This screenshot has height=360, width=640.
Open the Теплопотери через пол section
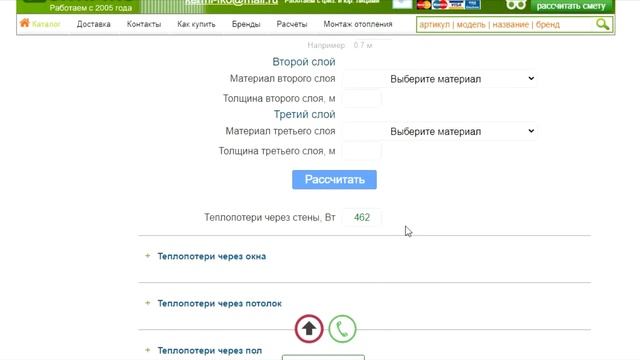210,351
